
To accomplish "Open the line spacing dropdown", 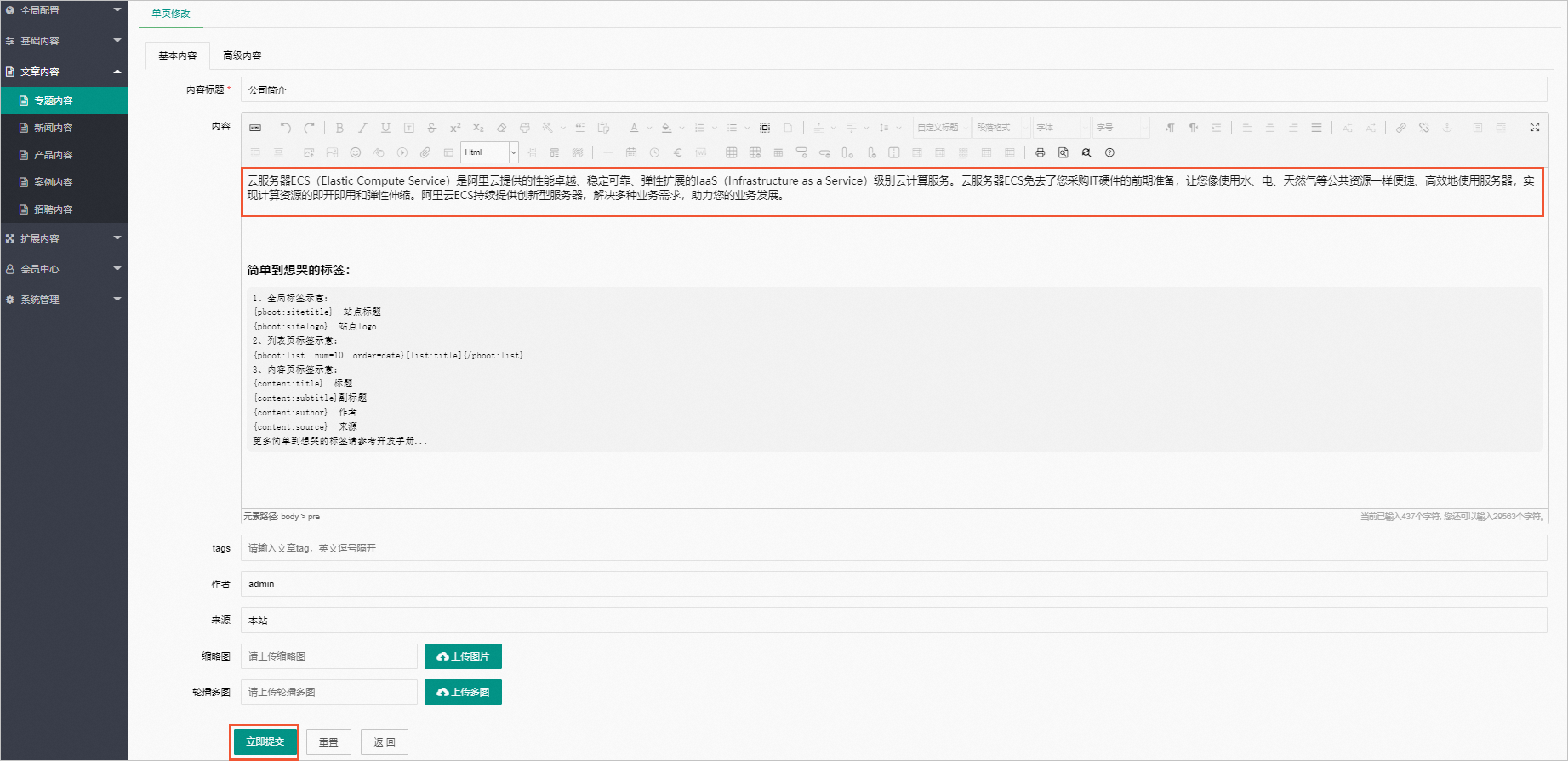I will tap(898, 128).
